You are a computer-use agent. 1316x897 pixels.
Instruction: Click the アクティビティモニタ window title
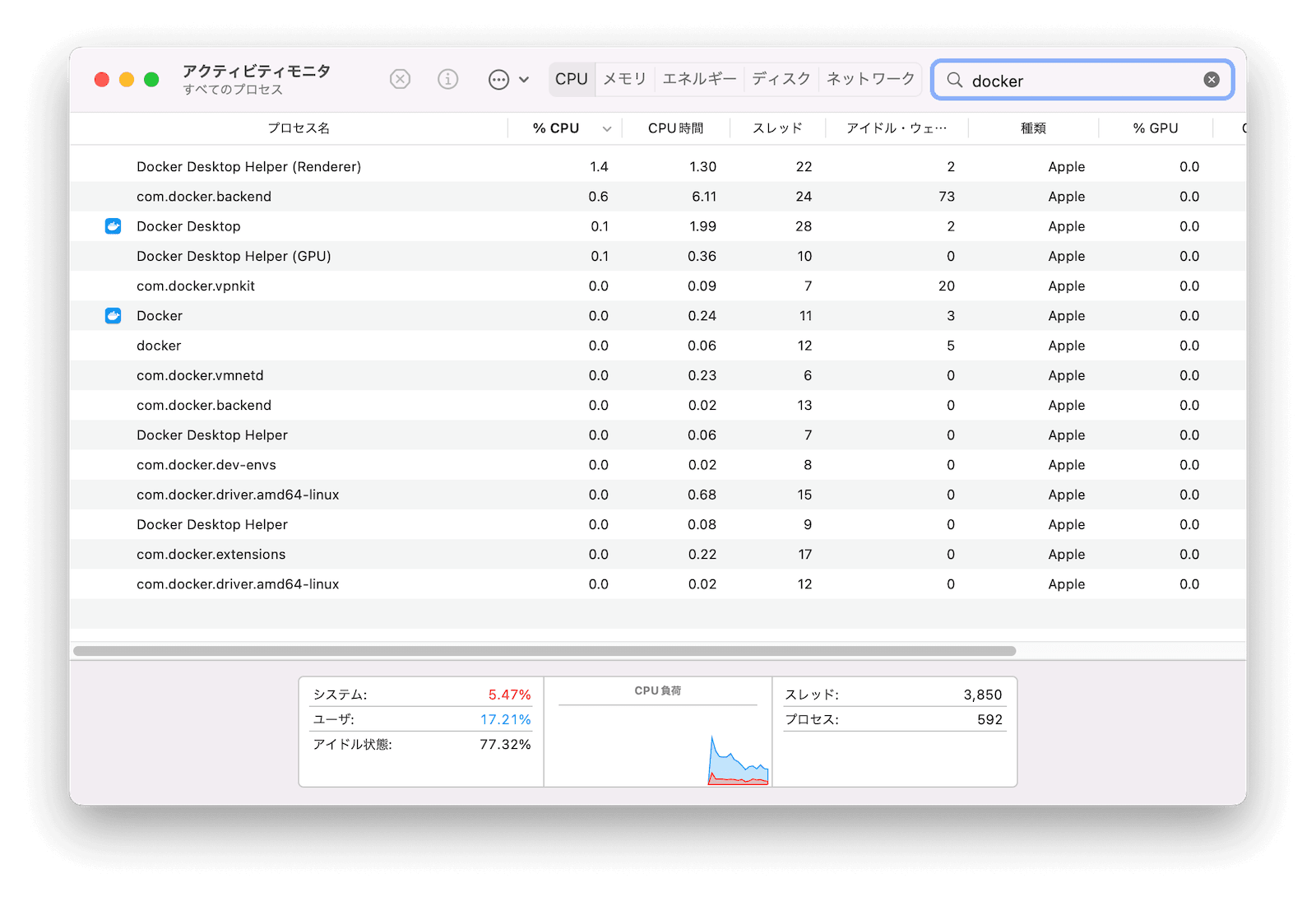[x=257, y=72]
